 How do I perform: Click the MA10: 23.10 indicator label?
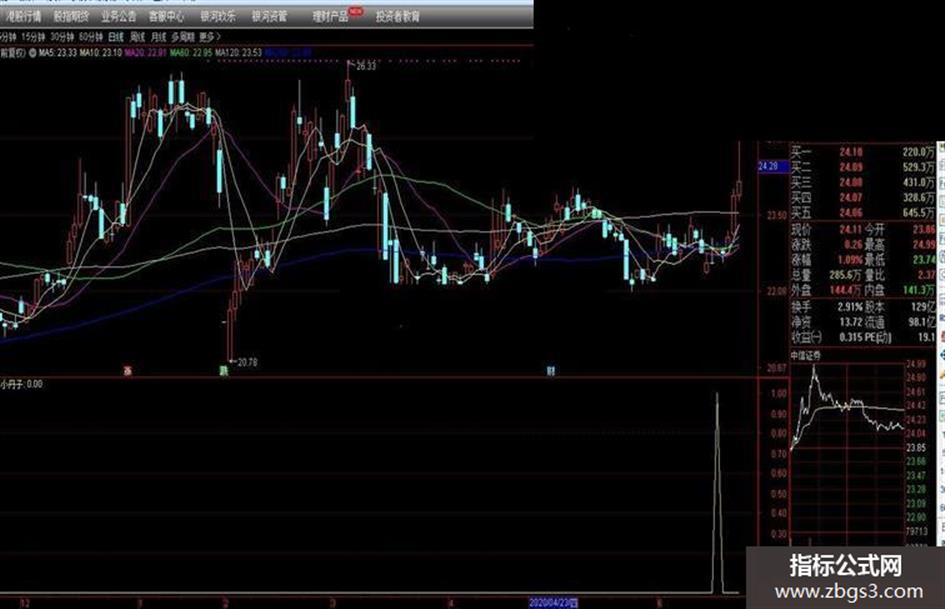click(101, 53)
